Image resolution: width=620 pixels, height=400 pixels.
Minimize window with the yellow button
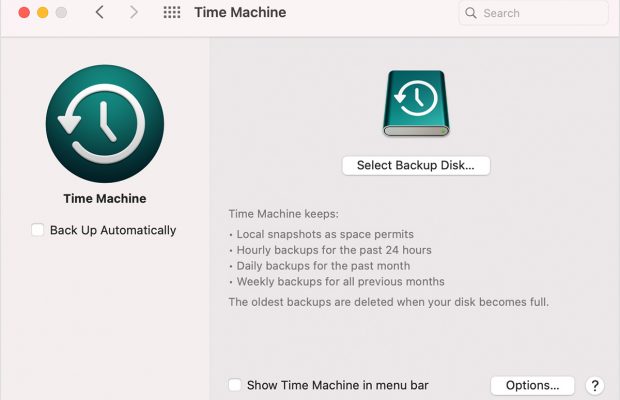point(43,13)
